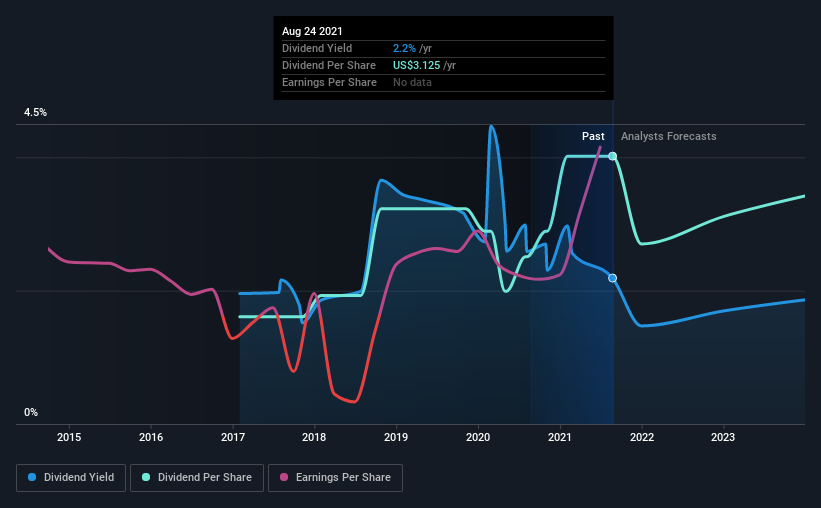Click the Dividend Per Share row label in the tooltip
821x508 pixels.
point(329,65)
